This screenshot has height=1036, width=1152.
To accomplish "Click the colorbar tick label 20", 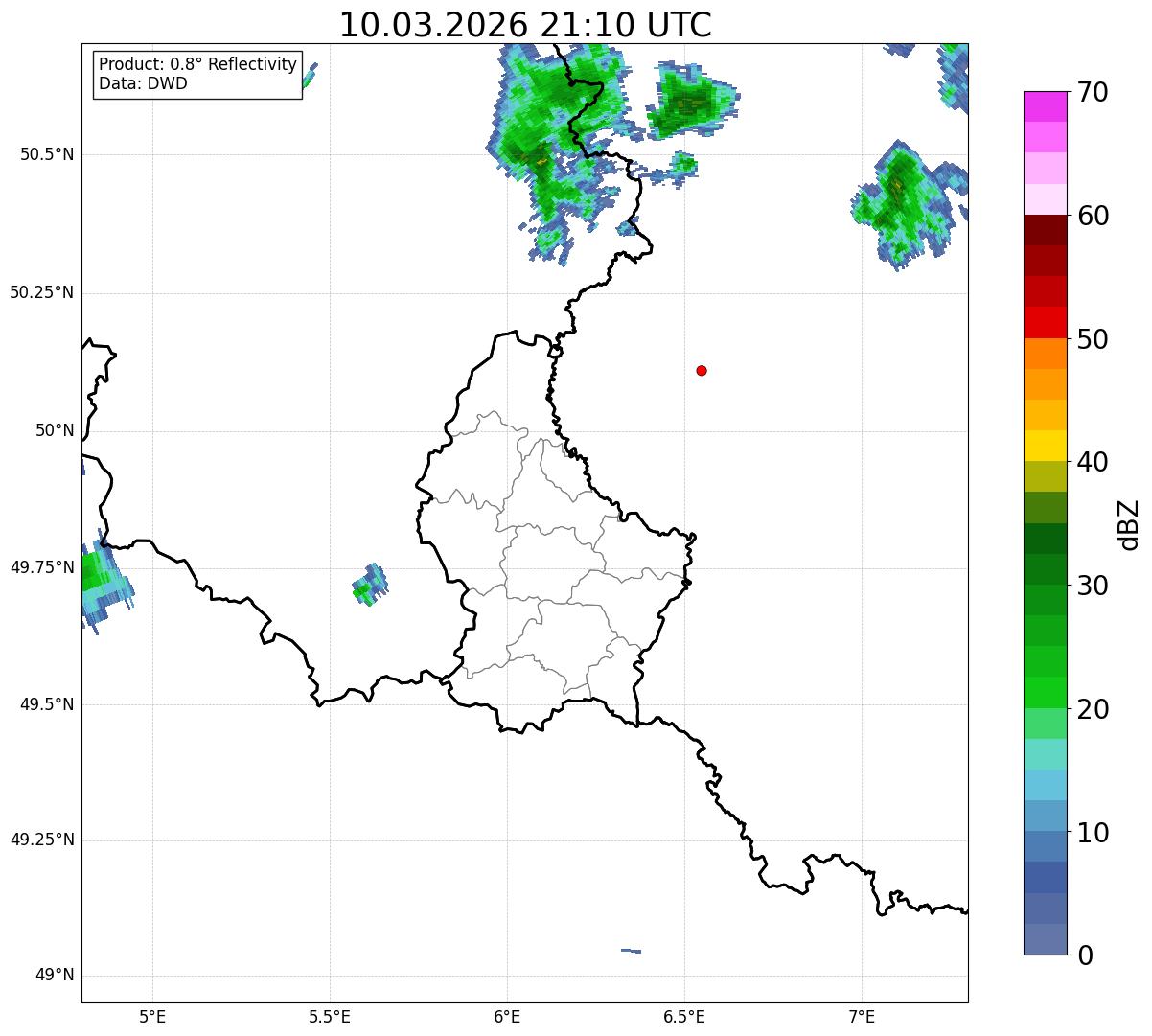I will tap(1093, 709).
